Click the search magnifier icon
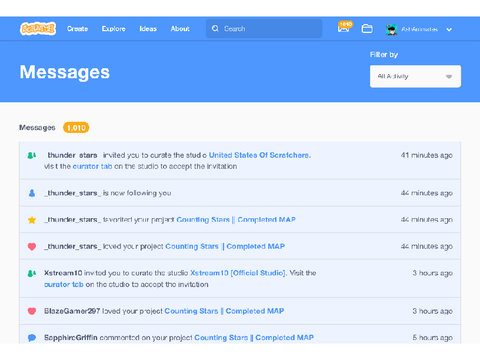This screenshot has width=480, height=360. click(215, 29)
